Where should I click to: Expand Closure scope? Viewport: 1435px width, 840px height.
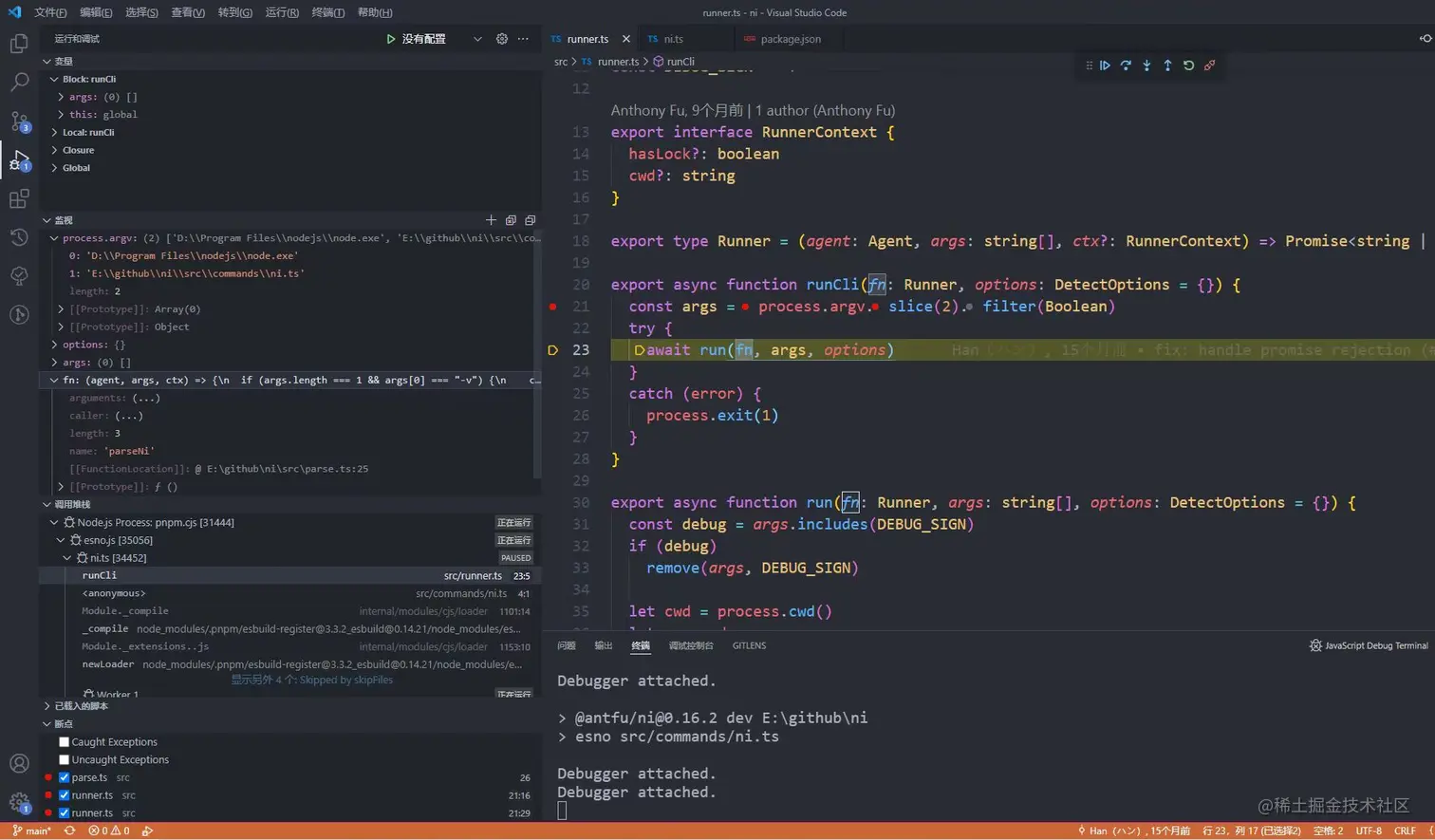(54, 150)
